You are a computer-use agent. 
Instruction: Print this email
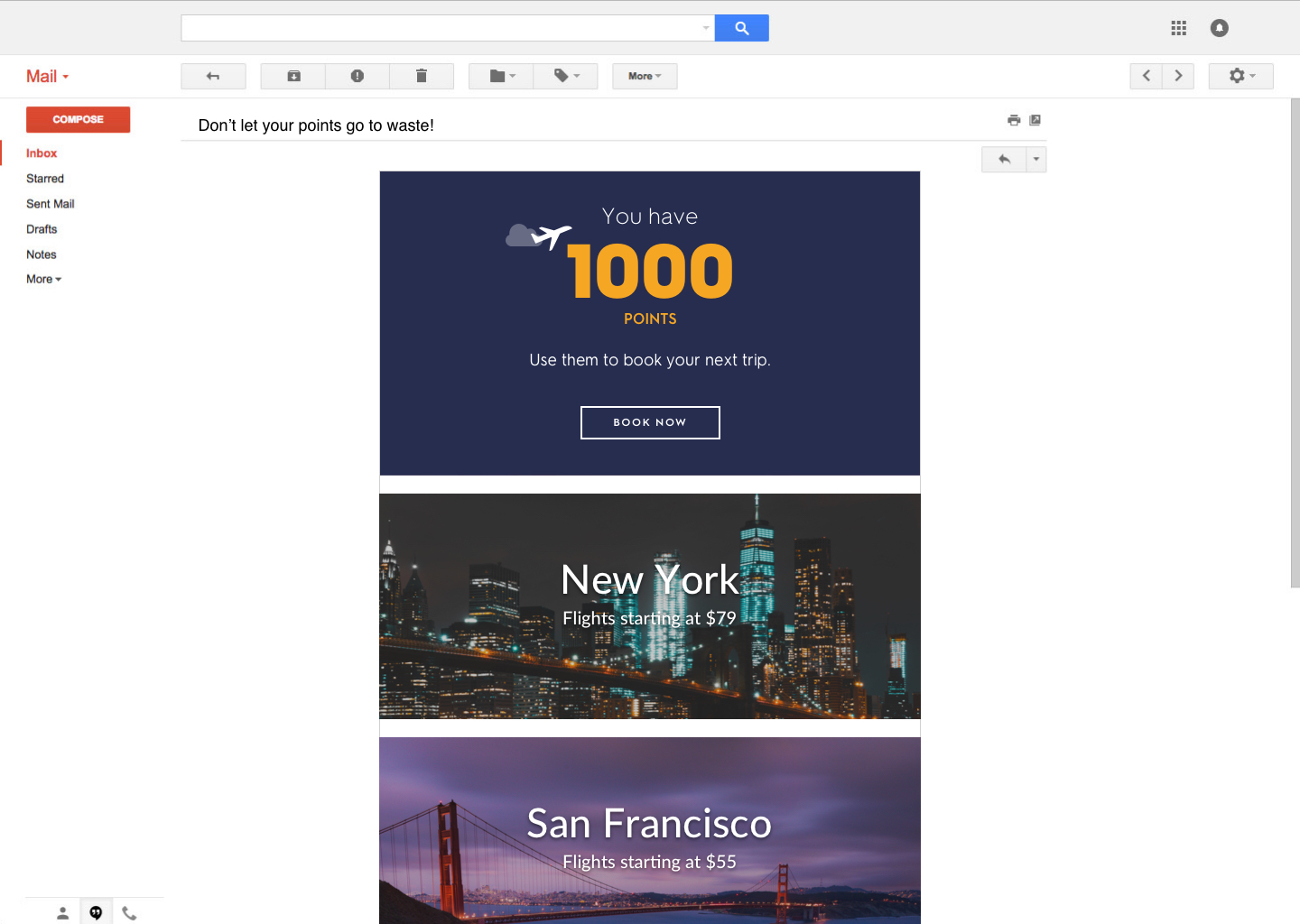tap(1014, 120)
